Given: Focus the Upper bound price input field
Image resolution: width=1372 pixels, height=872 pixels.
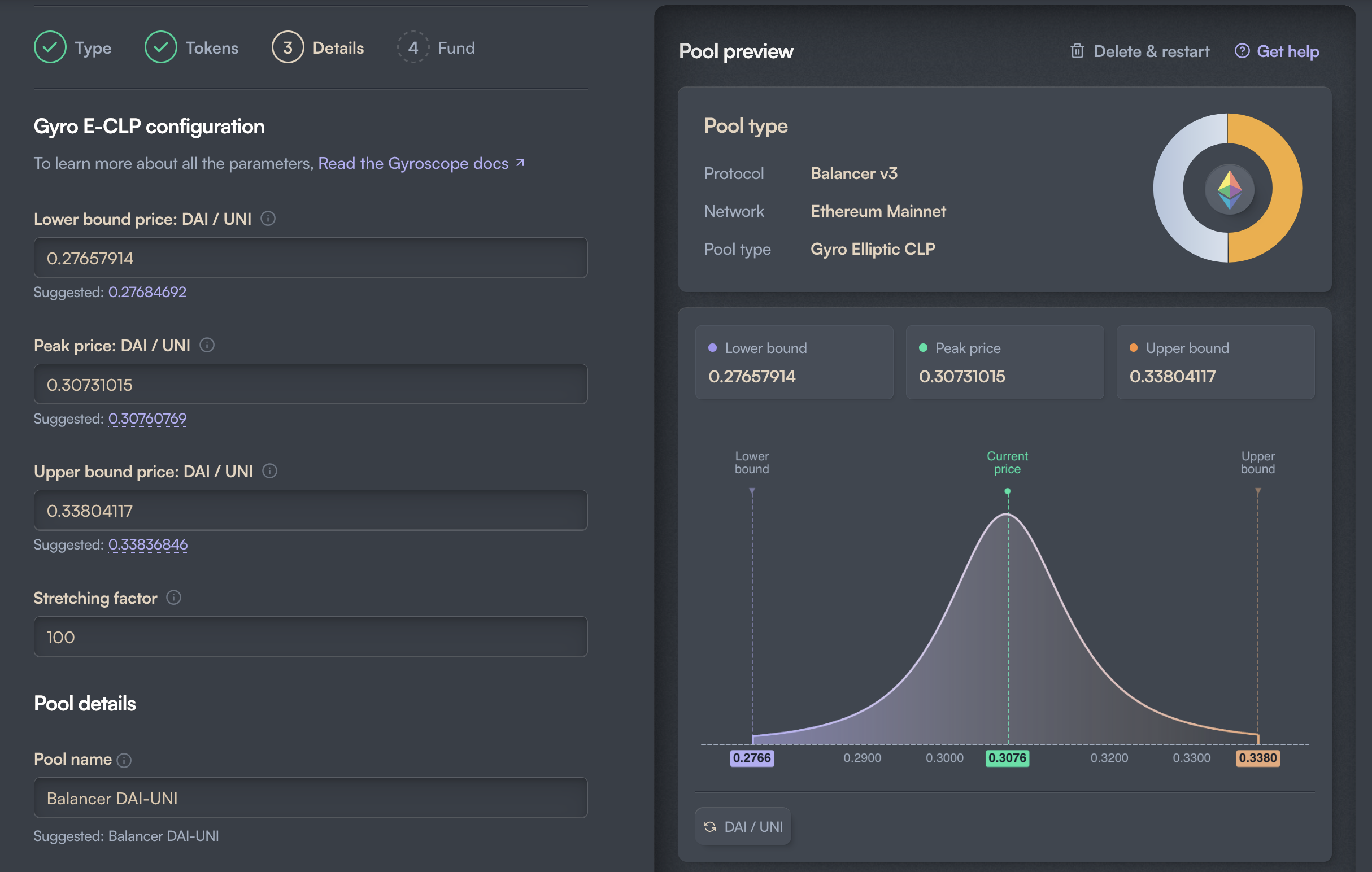Looking at the screenshot, I should [x=311, y=511].
